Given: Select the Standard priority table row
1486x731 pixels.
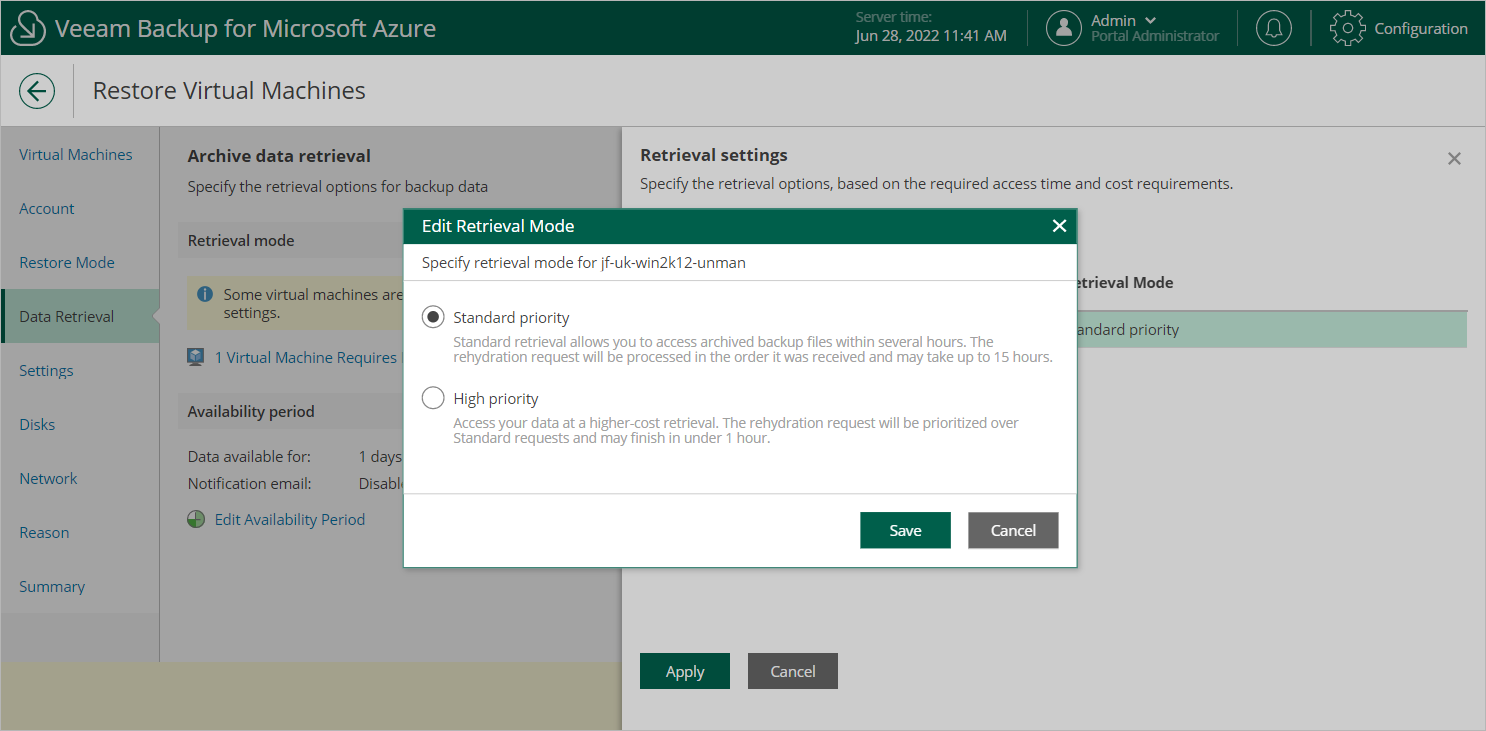Looking at the screenshot, I should point(1271,329).
